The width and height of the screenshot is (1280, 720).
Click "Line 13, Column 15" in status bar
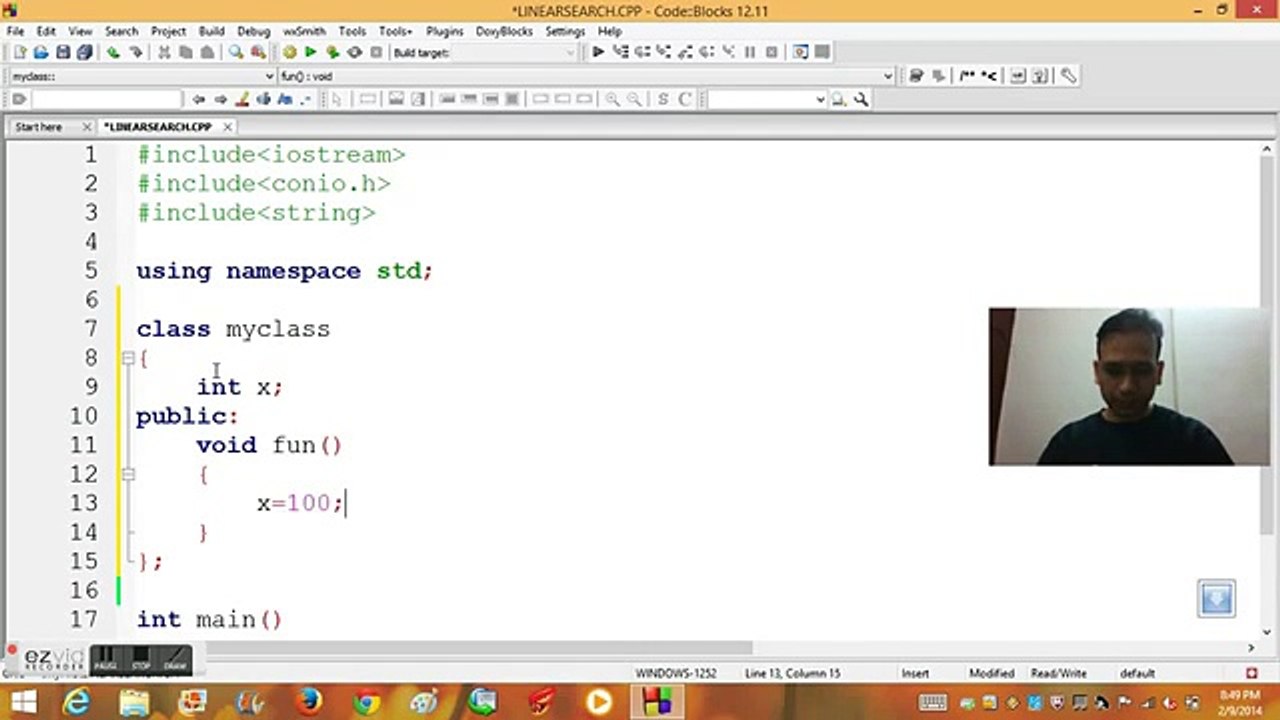[793, 673]
